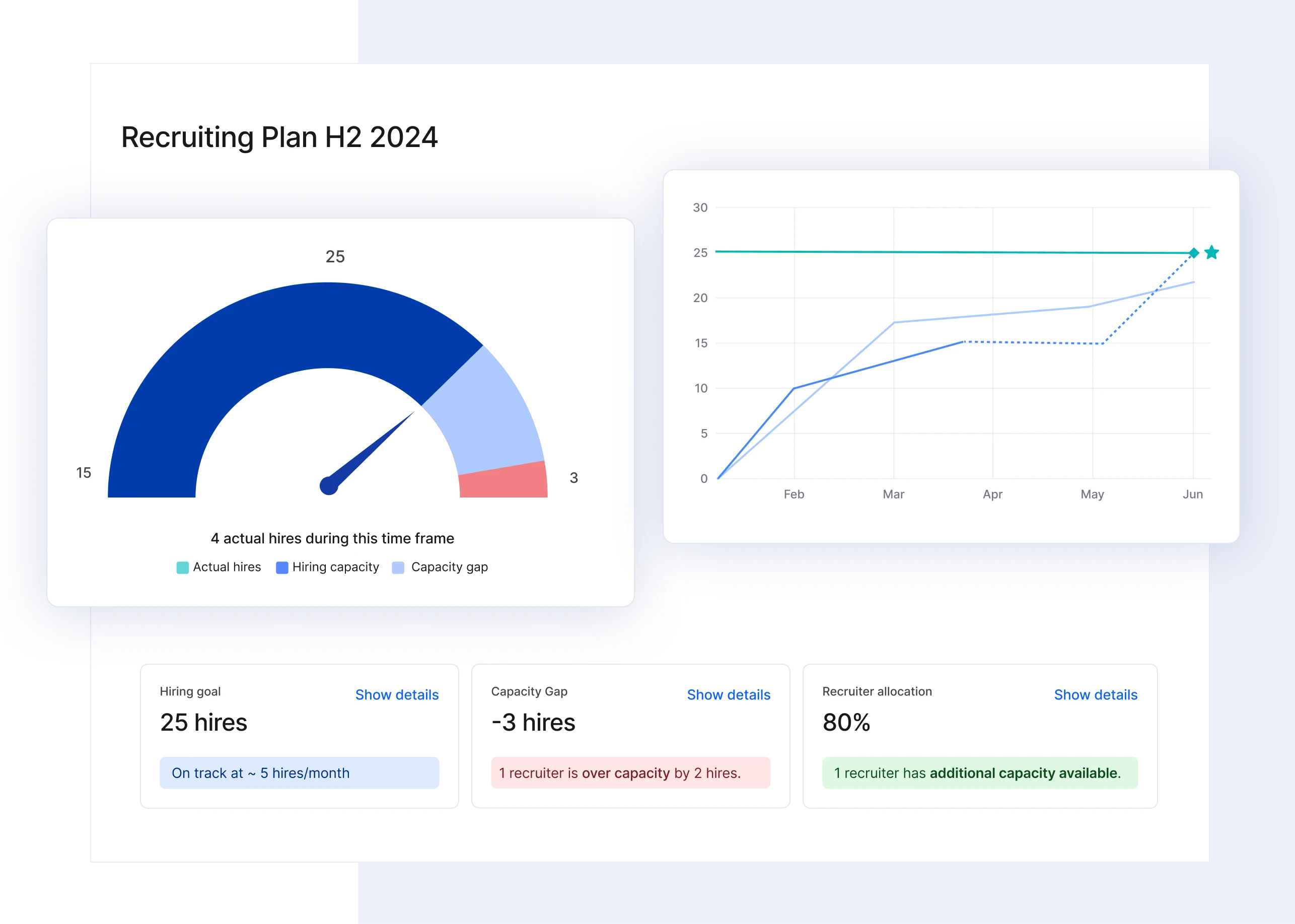Click the Hiring capacity legend swatch
This screenshot has height=924, width=1295.
pyautogui.click(x=281, y=567)
